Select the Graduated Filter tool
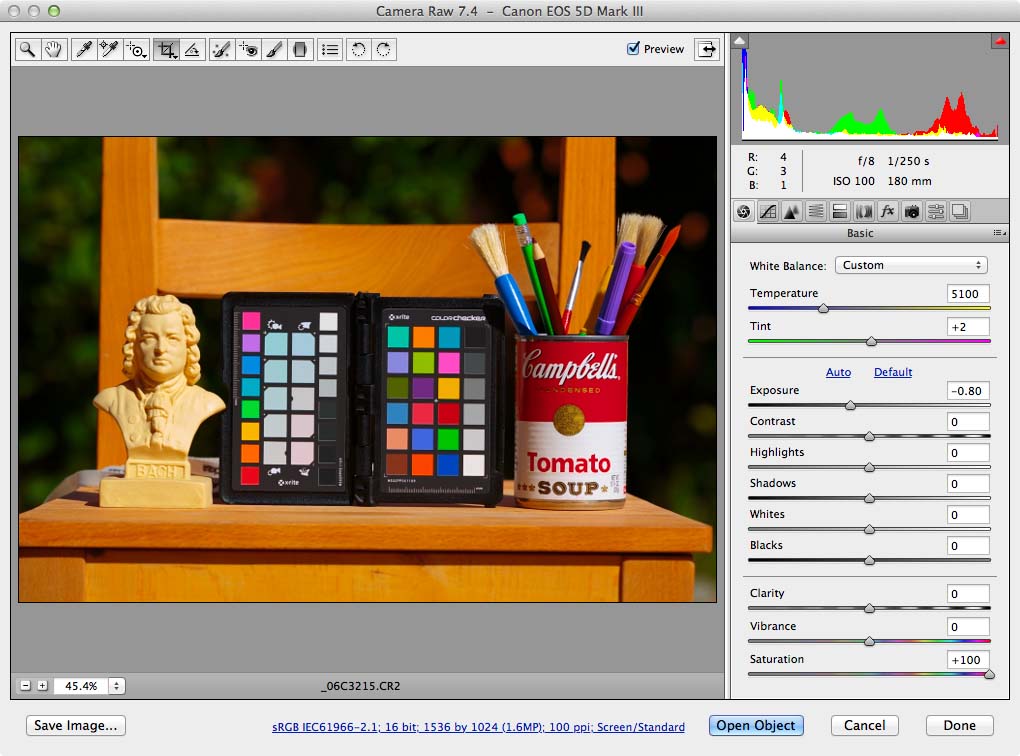This screenshot has height=756, width=1020. (300, 49)
